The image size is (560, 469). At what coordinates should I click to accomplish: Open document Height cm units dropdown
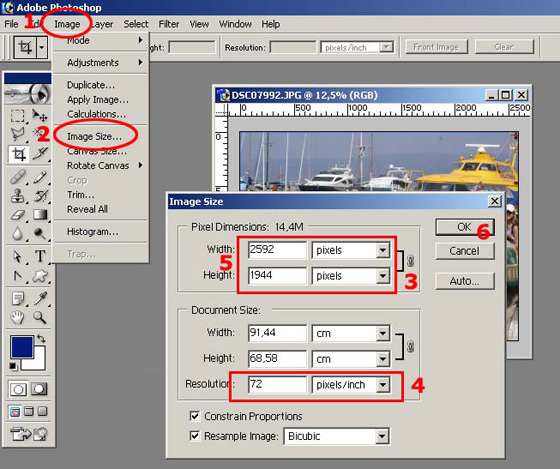tap(382, 359)
